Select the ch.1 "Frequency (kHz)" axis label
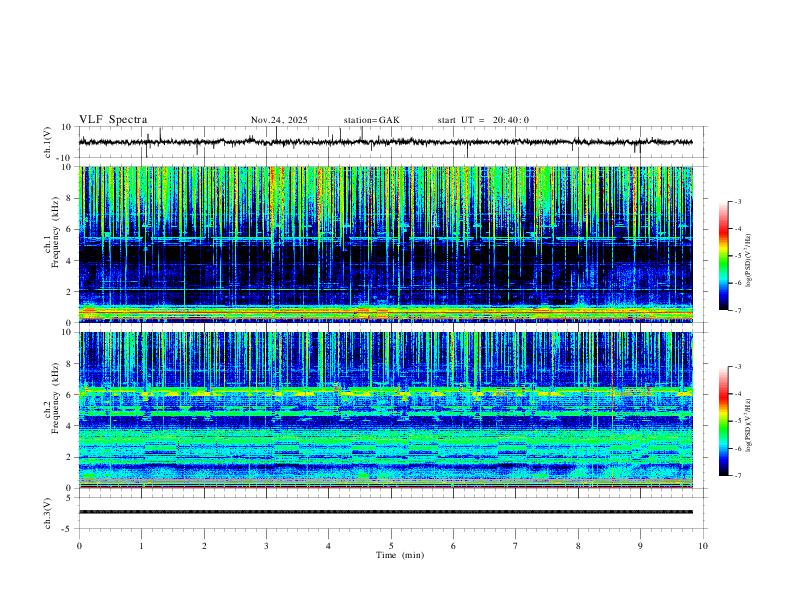Screen dimensions: 792x612 [57, 232]
